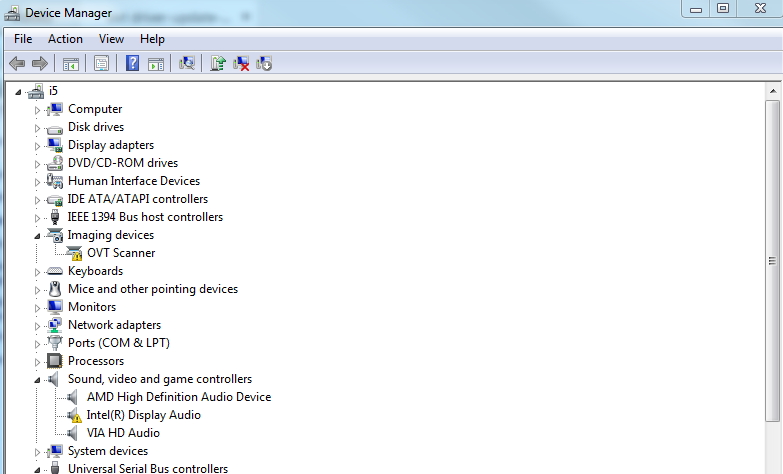Select the Computer label
This screenshot has height=474, width=783.
pyautogui.click(x=95, y=109)
